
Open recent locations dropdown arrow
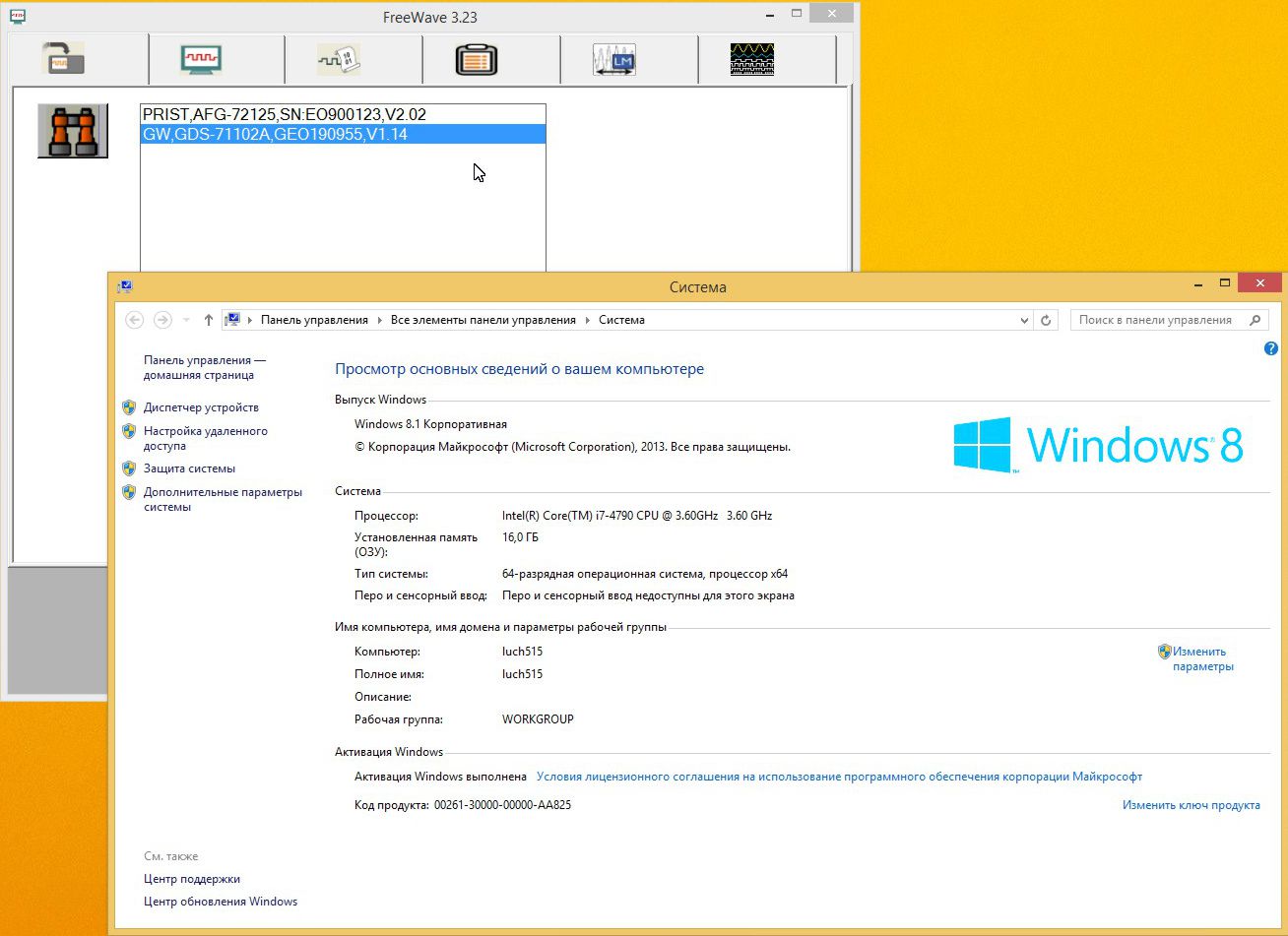click(x=186, y=321)
